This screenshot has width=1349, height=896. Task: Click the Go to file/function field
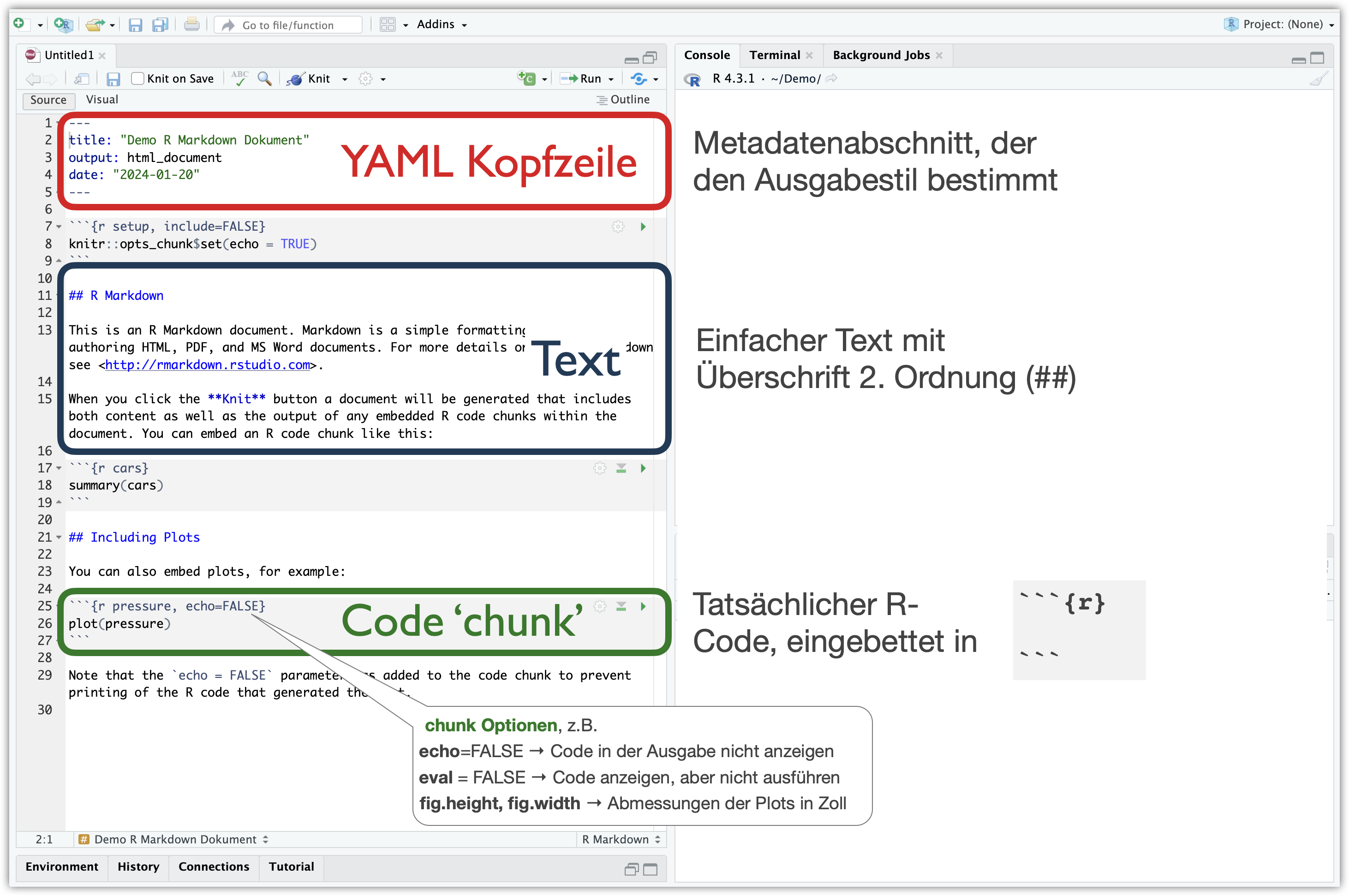pyautogui.click(x=288, y=25)
